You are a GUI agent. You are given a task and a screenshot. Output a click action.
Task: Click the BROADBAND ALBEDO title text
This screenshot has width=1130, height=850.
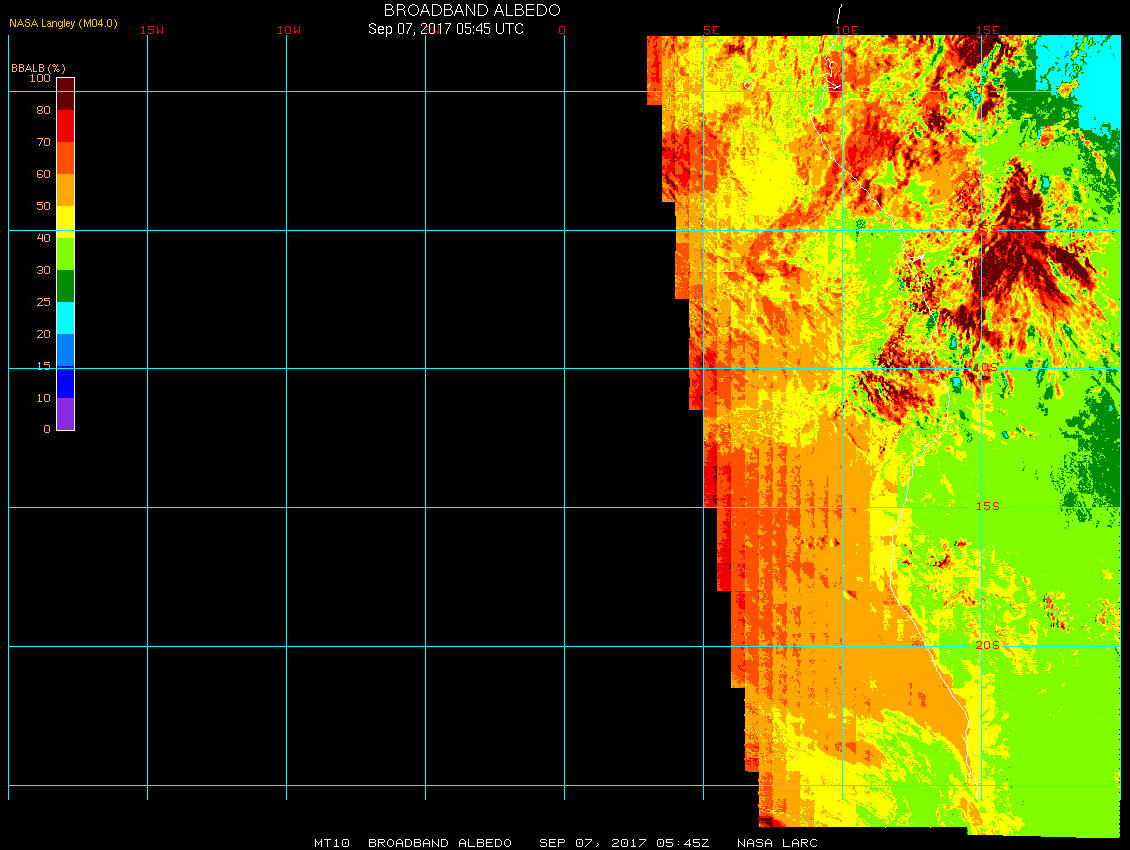click(x=472, y=10)
